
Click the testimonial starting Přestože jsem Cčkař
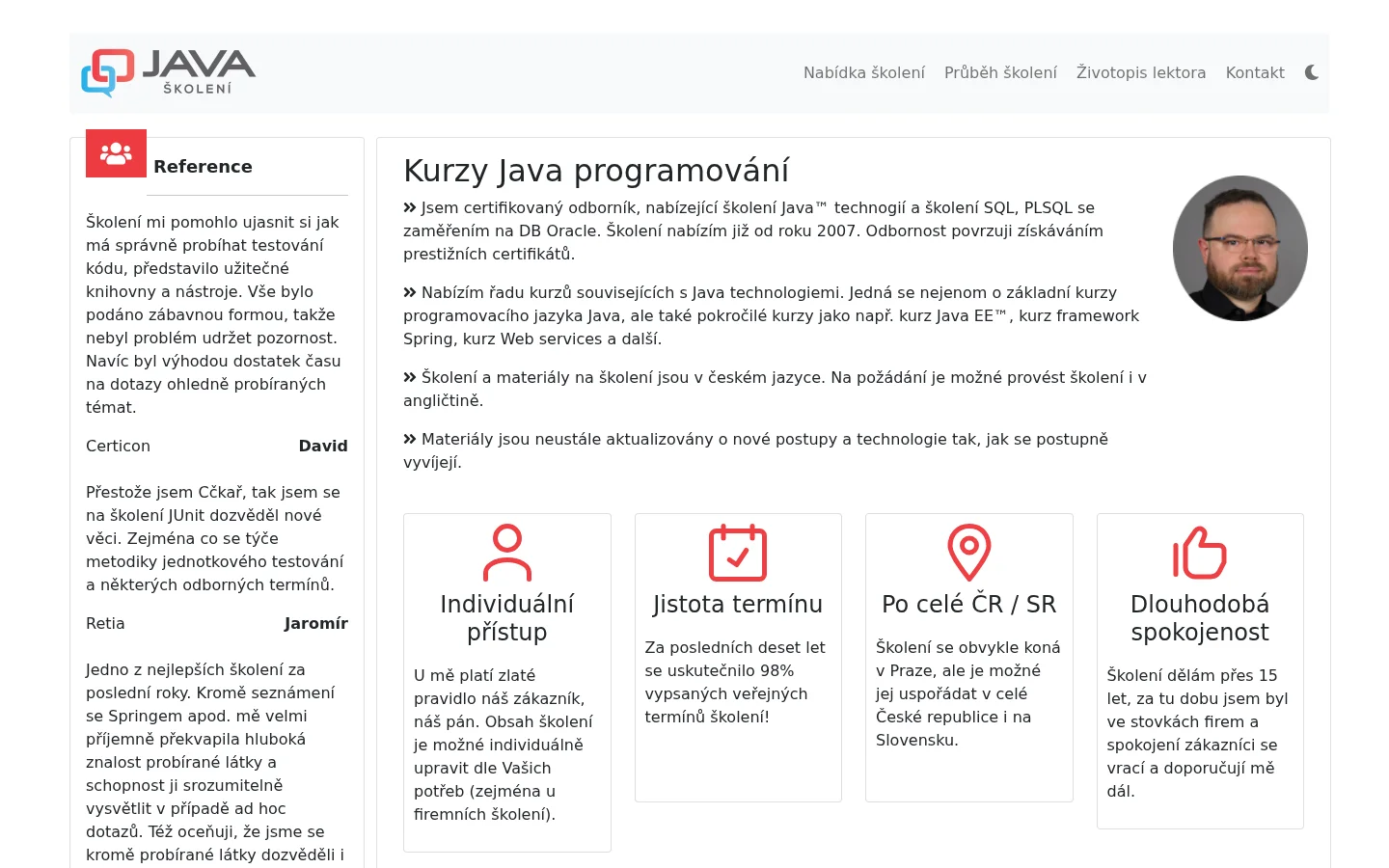[x=216, y=538]
